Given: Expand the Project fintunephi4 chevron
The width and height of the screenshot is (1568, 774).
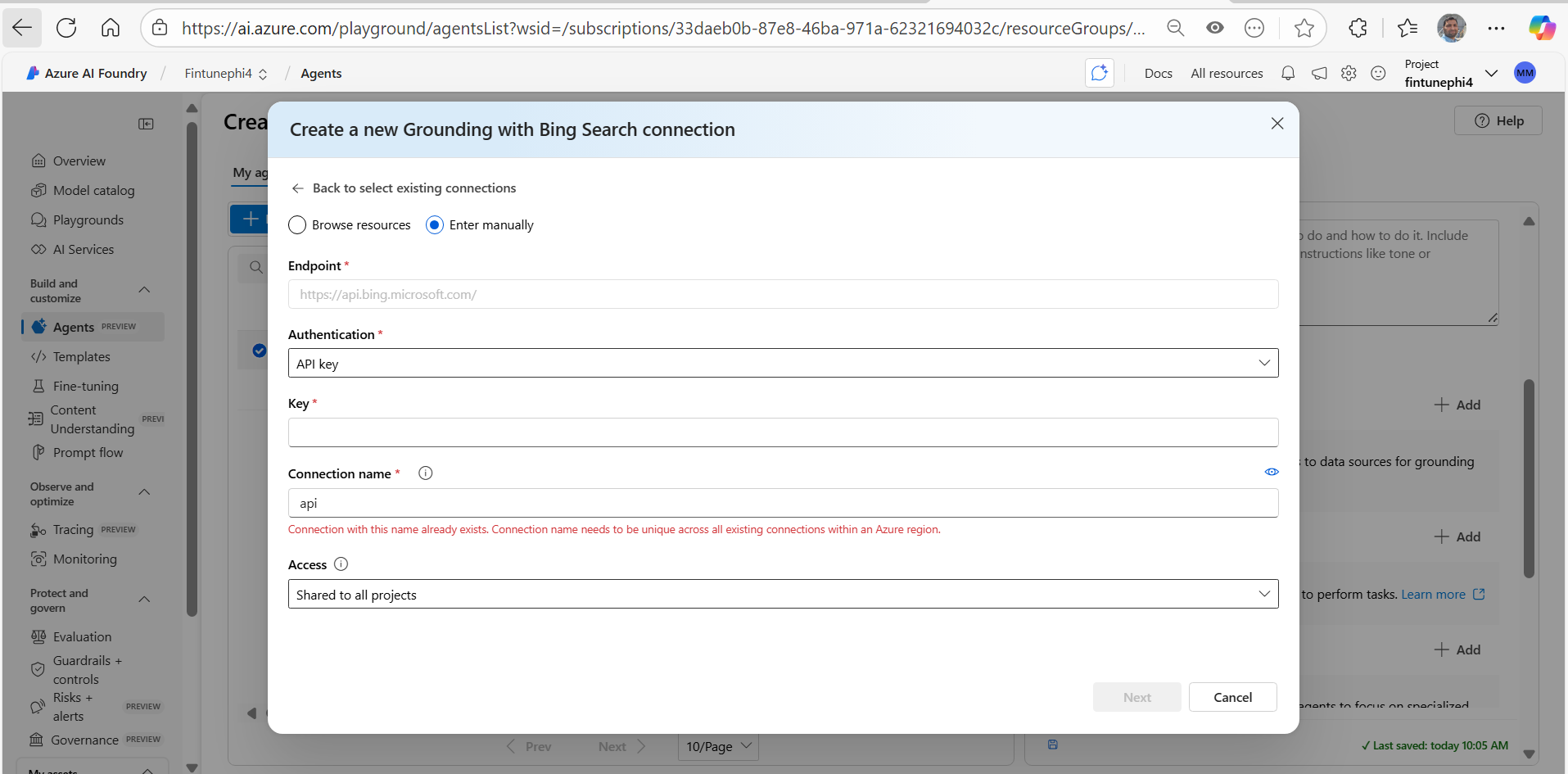Looking at the screenshot, I should [1491, 73].
